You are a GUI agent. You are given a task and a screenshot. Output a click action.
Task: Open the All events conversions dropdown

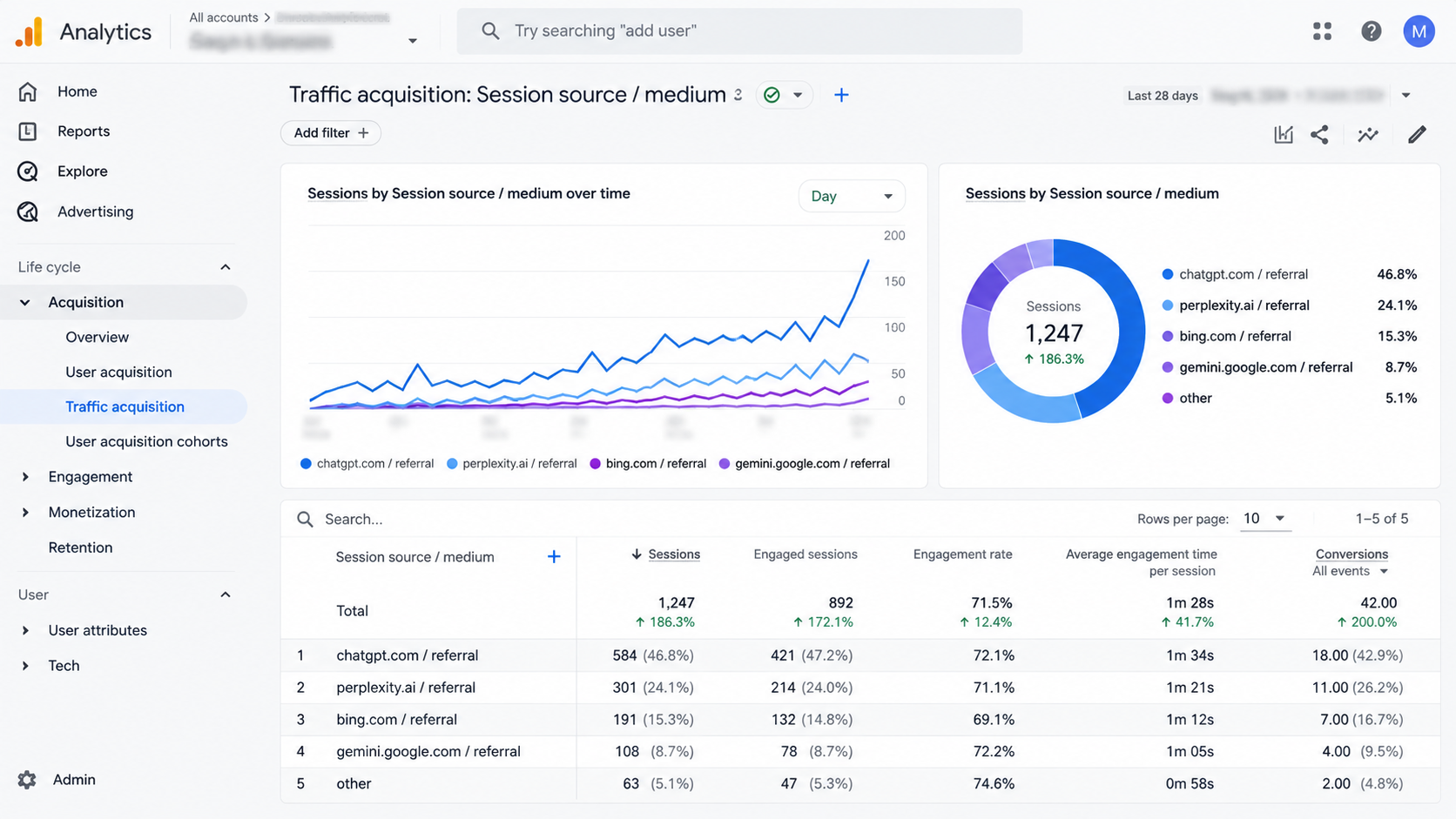(x=1350, y=572)
